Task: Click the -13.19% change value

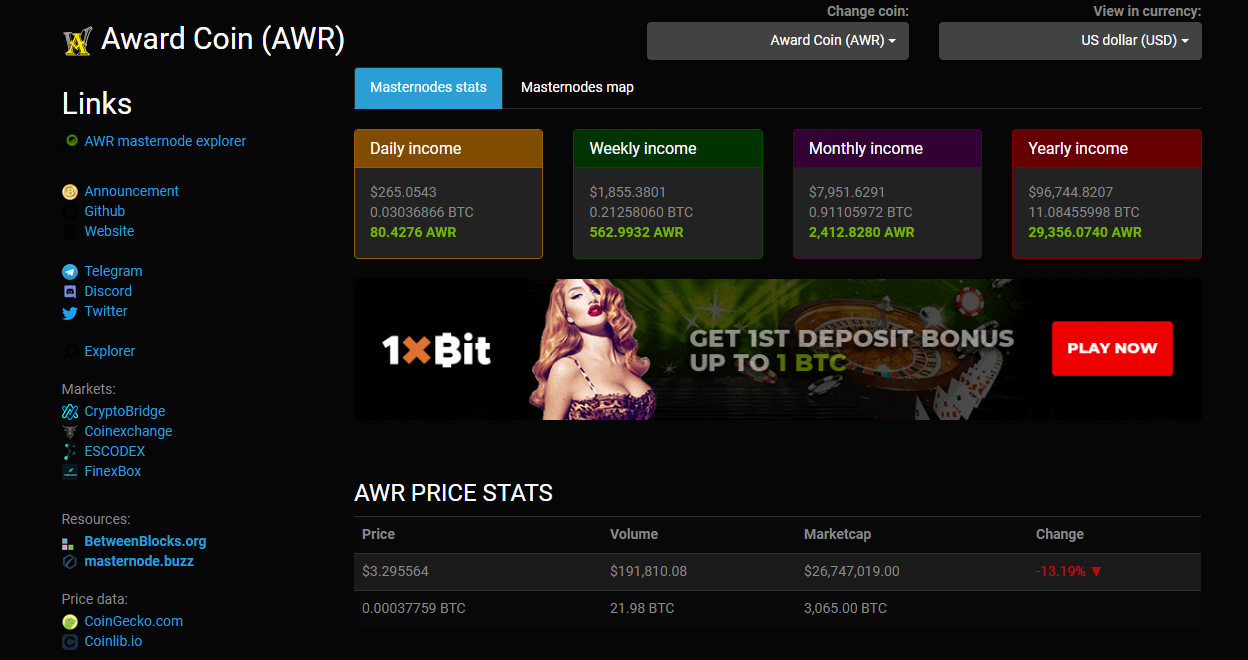Action: 1061,571
